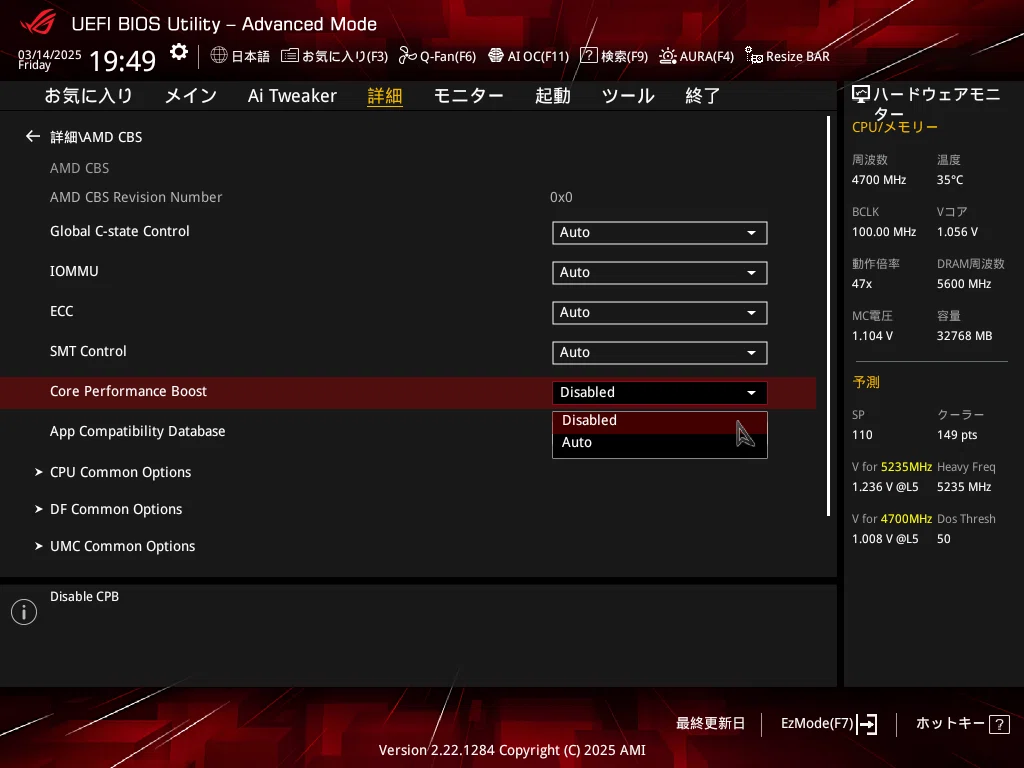Click the お気に入り(F3) button label
1024x768 pixels.
(x=345, y=56)
